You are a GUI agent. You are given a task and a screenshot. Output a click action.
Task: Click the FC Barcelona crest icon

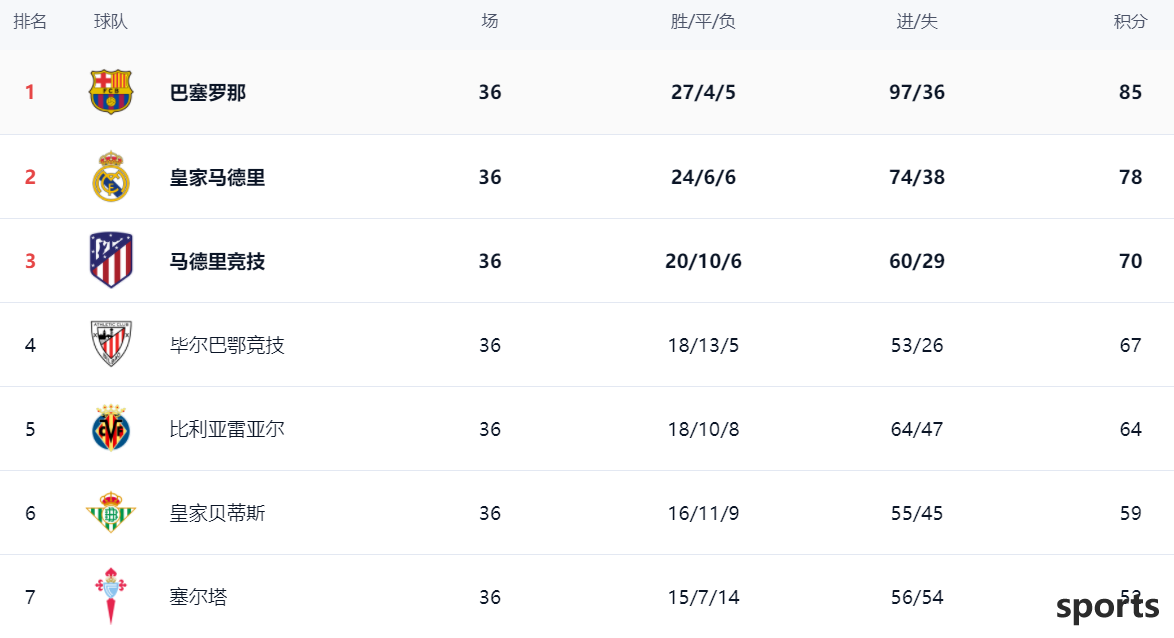coord(111,92)
